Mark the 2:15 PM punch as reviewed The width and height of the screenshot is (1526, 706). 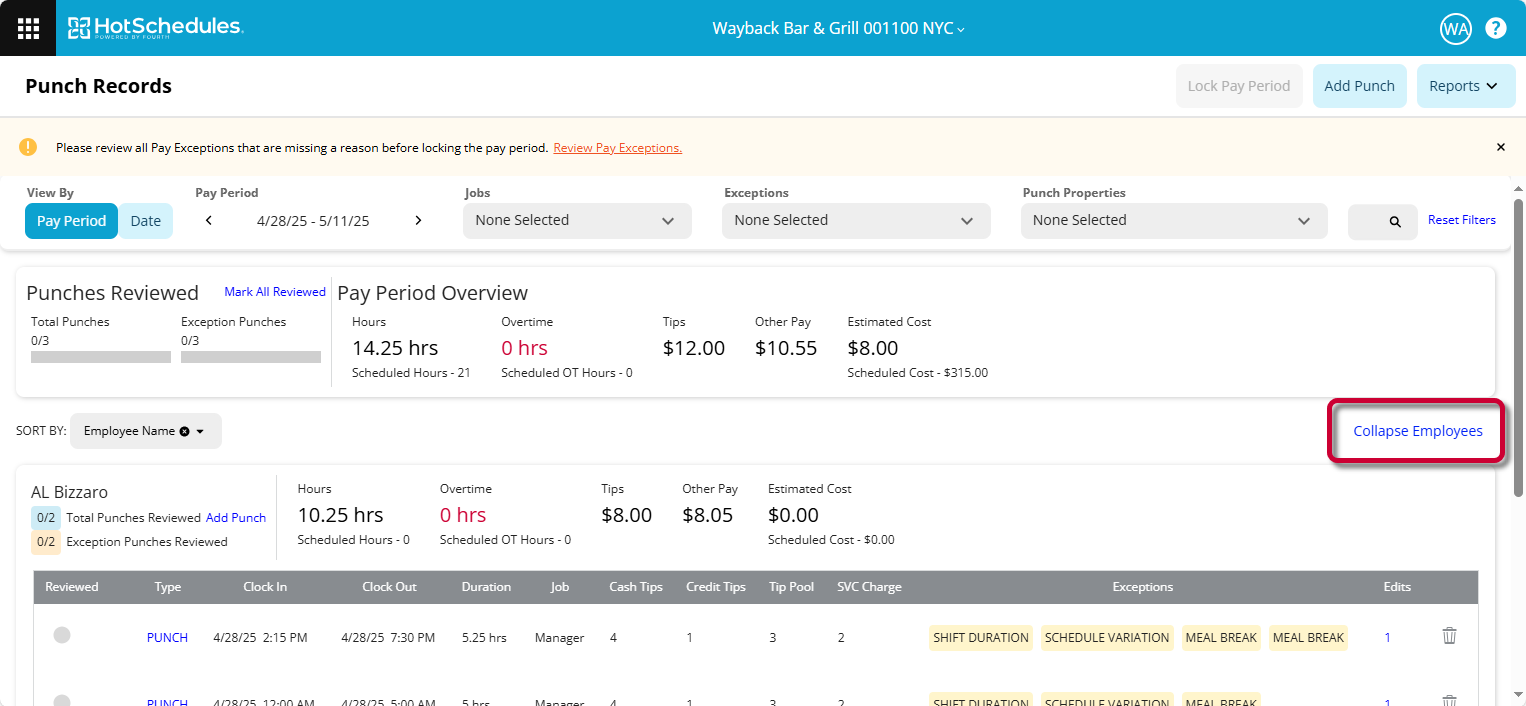pos(62,635)
